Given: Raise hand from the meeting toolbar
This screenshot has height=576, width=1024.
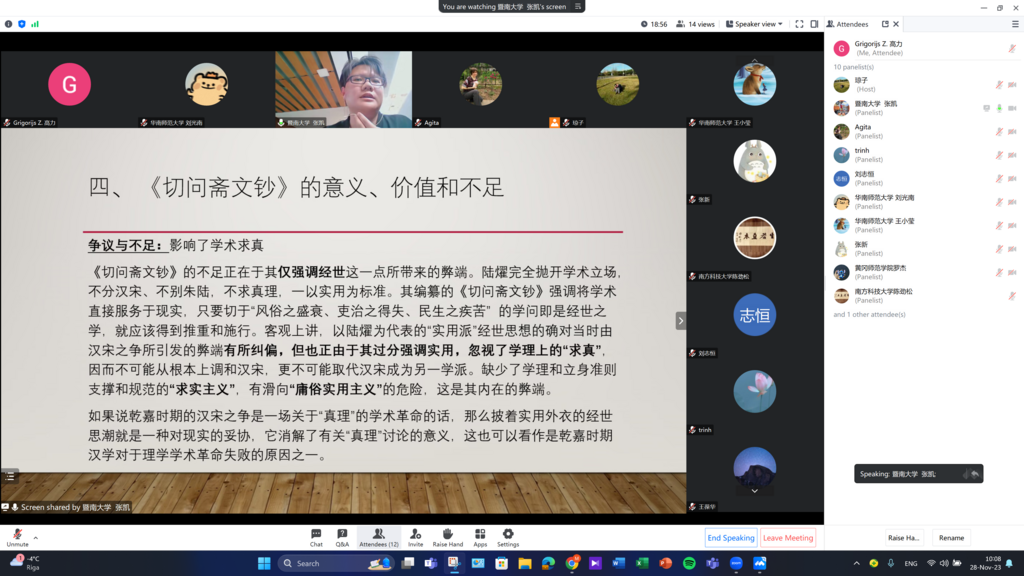Looking at the screenshot, I should coord(447,537).
